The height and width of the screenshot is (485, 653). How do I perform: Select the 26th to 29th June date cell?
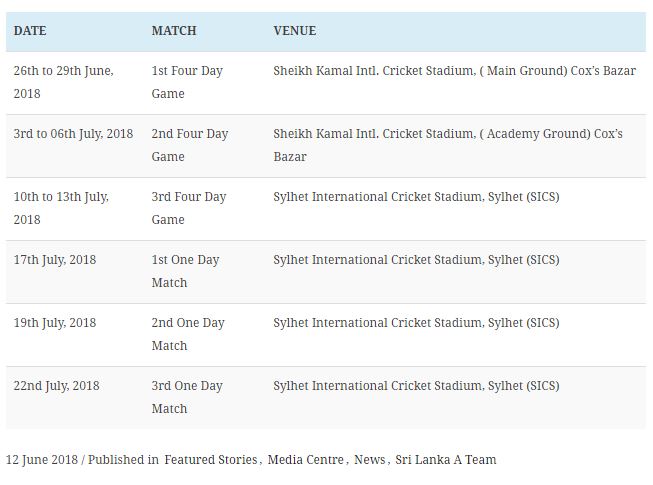tap(63, 82)
